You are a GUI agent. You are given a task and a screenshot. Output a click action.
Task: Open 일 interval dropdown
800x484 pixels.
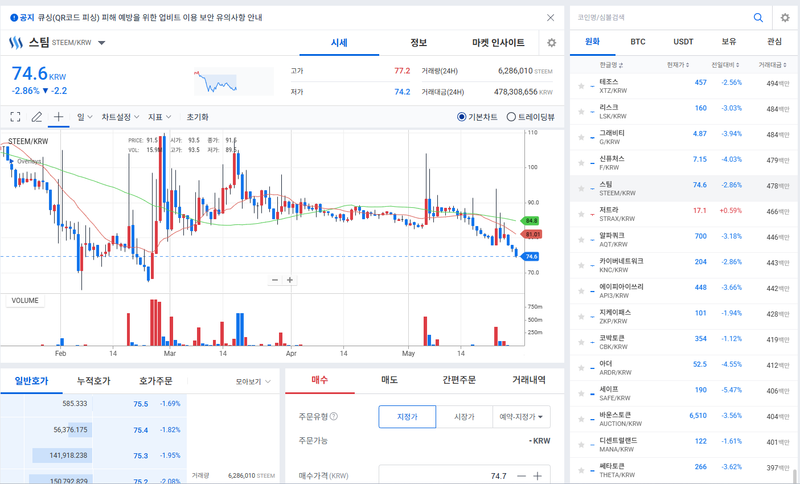84,117
